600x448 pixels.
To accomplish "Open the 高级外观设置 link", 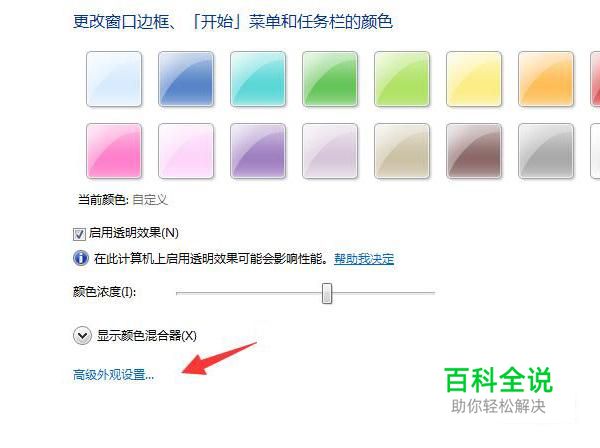I will coord(113,375).
